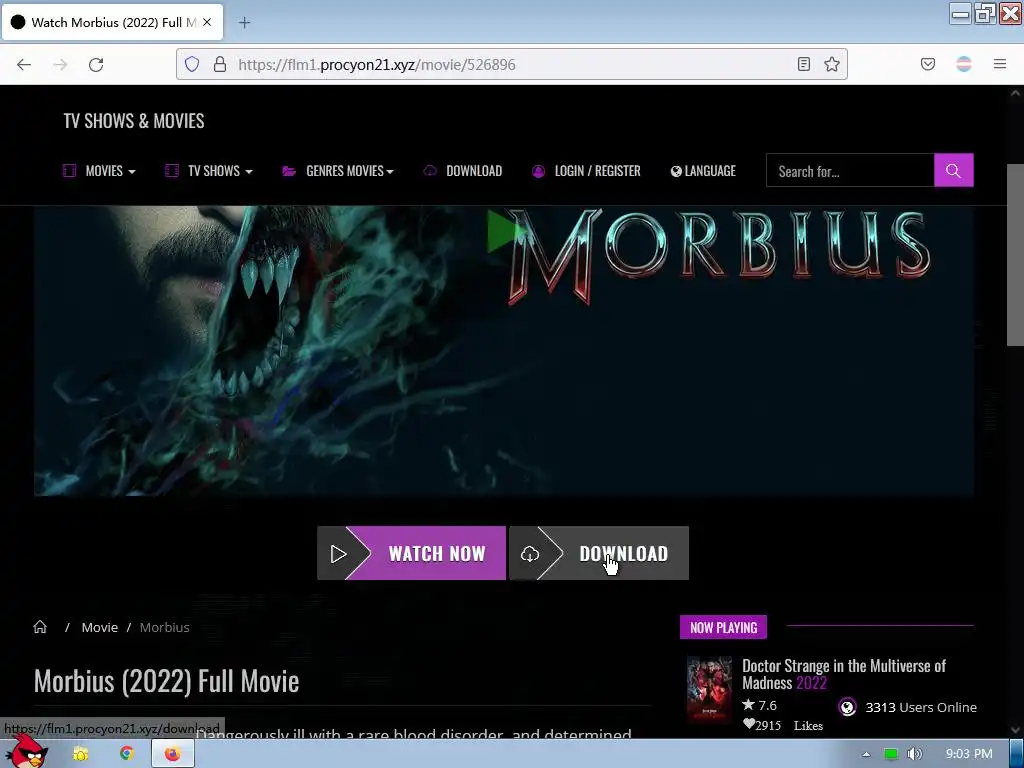Open the Pocket save icon

pyautogui.click(x=927, y=64)
